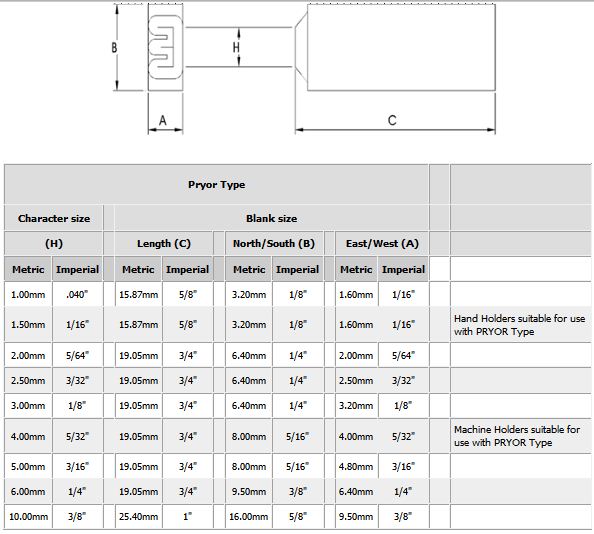The height and width of the screenshot is (534, 594).
Task: Click 'Hand Holders suitable for use with PRYOR Type'
Action: (x=519, y=325)
